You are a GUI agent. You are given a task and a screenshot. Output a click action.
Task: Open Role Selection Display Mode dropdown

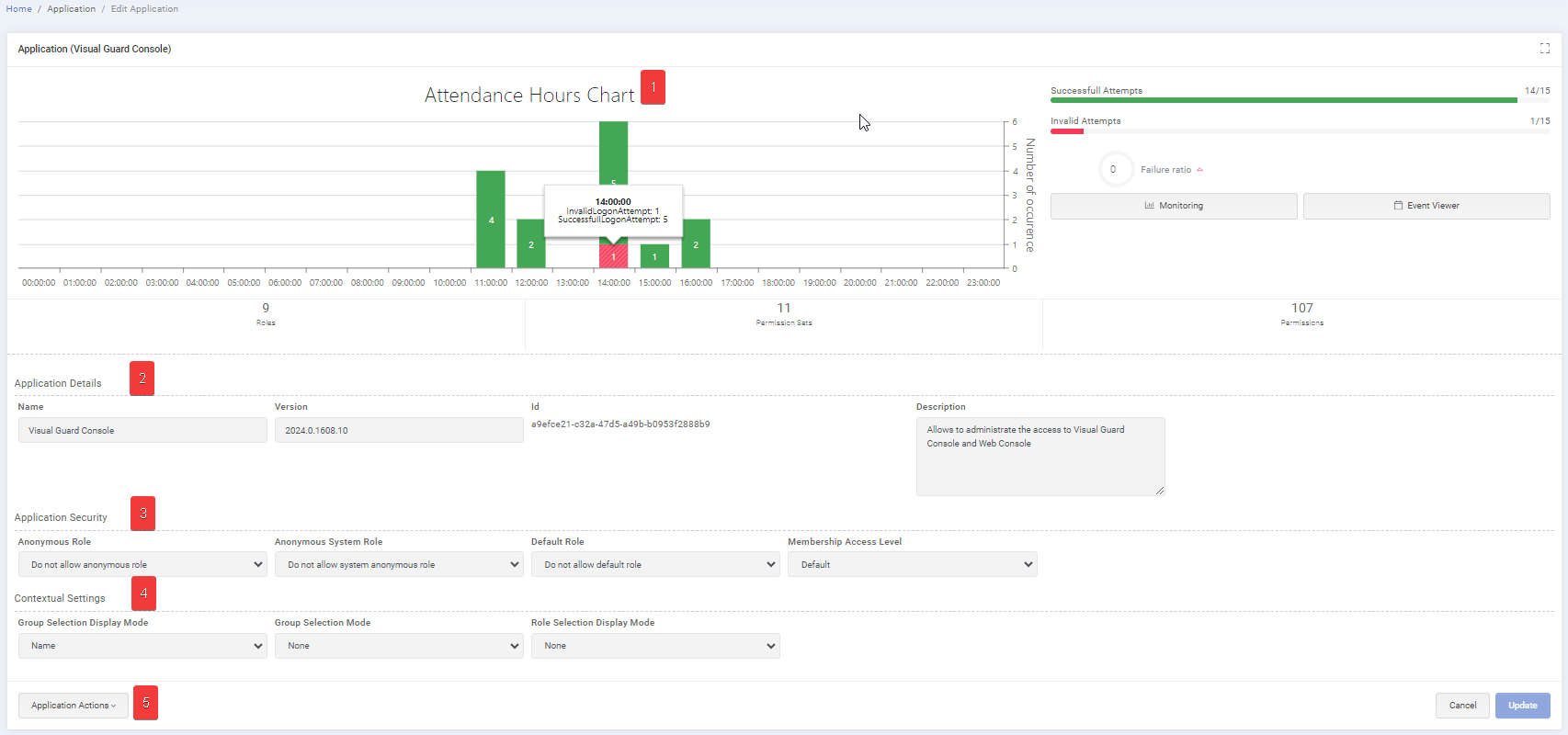(655, 646)
